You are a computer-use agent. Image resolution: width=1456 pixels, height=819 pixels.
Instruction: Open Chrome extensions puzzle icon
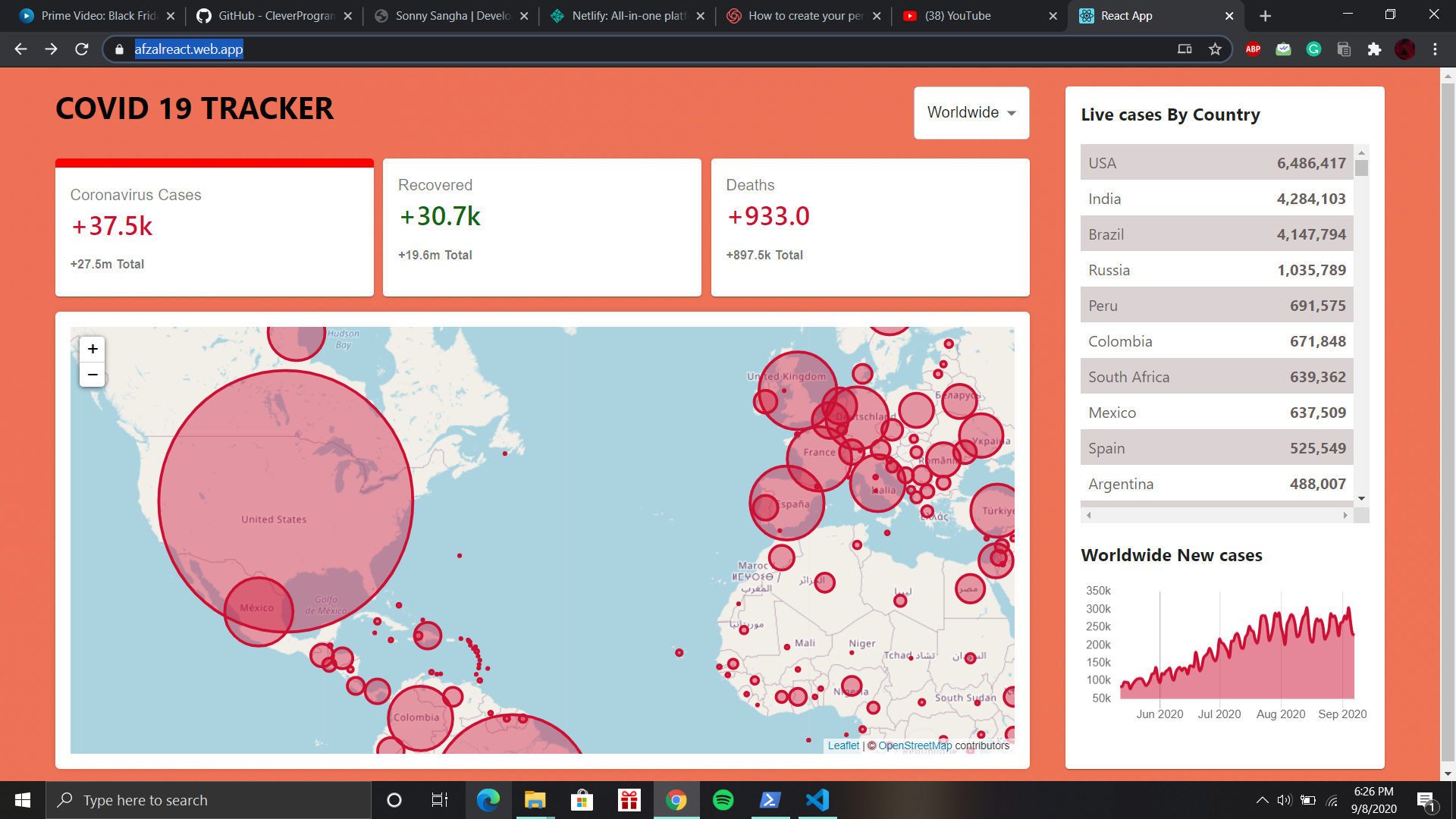tap(1374, 49)
